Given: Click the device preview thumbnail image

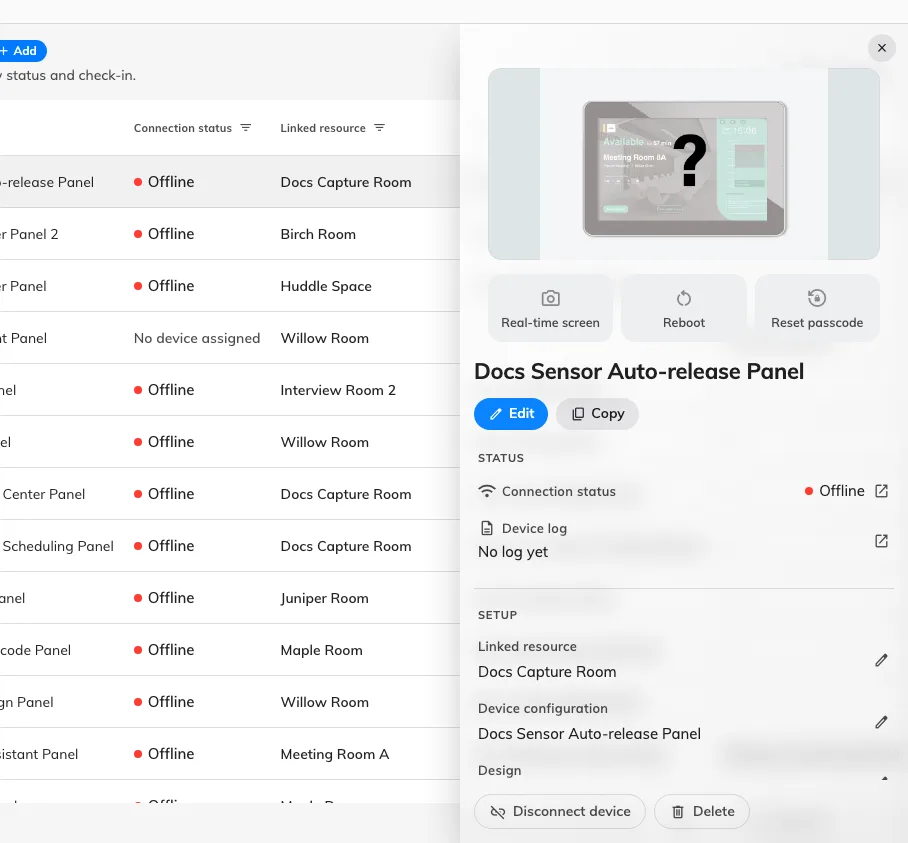Looking at the screenshot, I should [684, 164].
